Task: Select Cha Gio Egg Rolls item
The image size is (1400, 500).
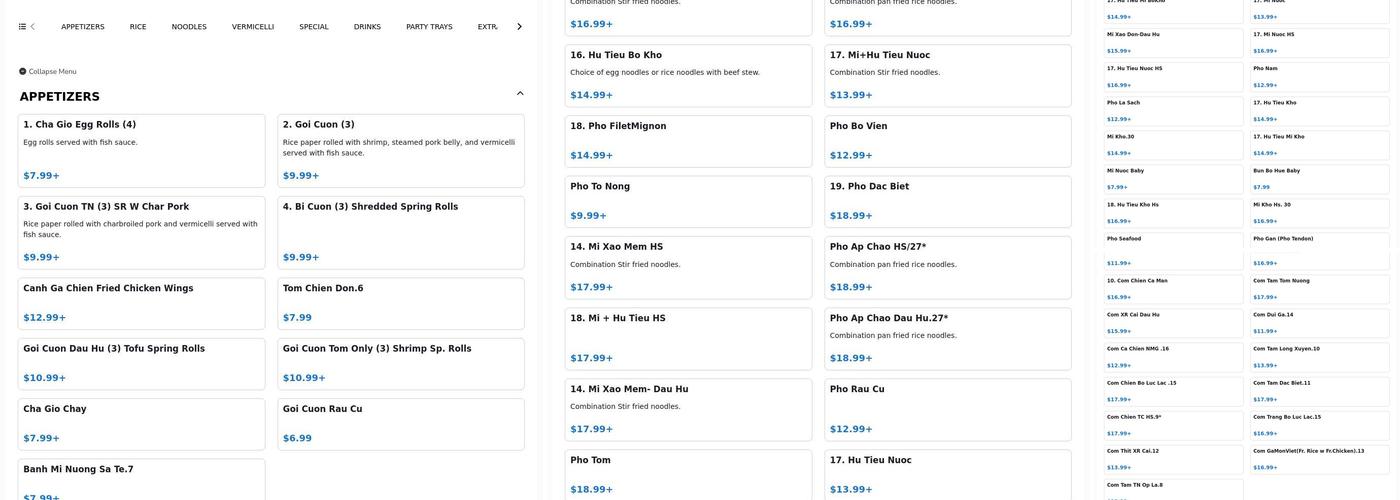Action: tap(141, 150)
